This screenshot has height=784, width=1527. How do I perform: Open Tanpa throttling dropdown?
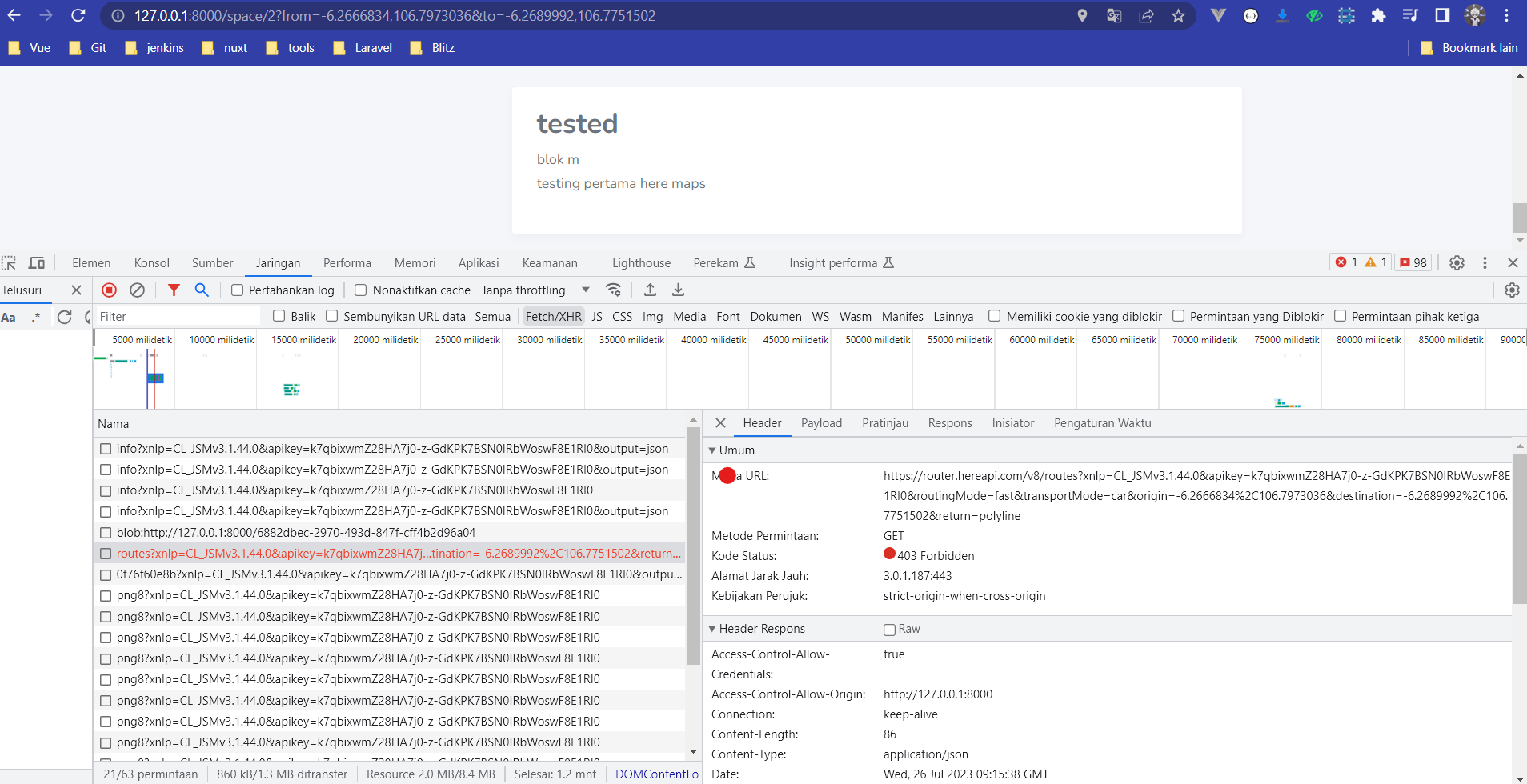point(535,290)
